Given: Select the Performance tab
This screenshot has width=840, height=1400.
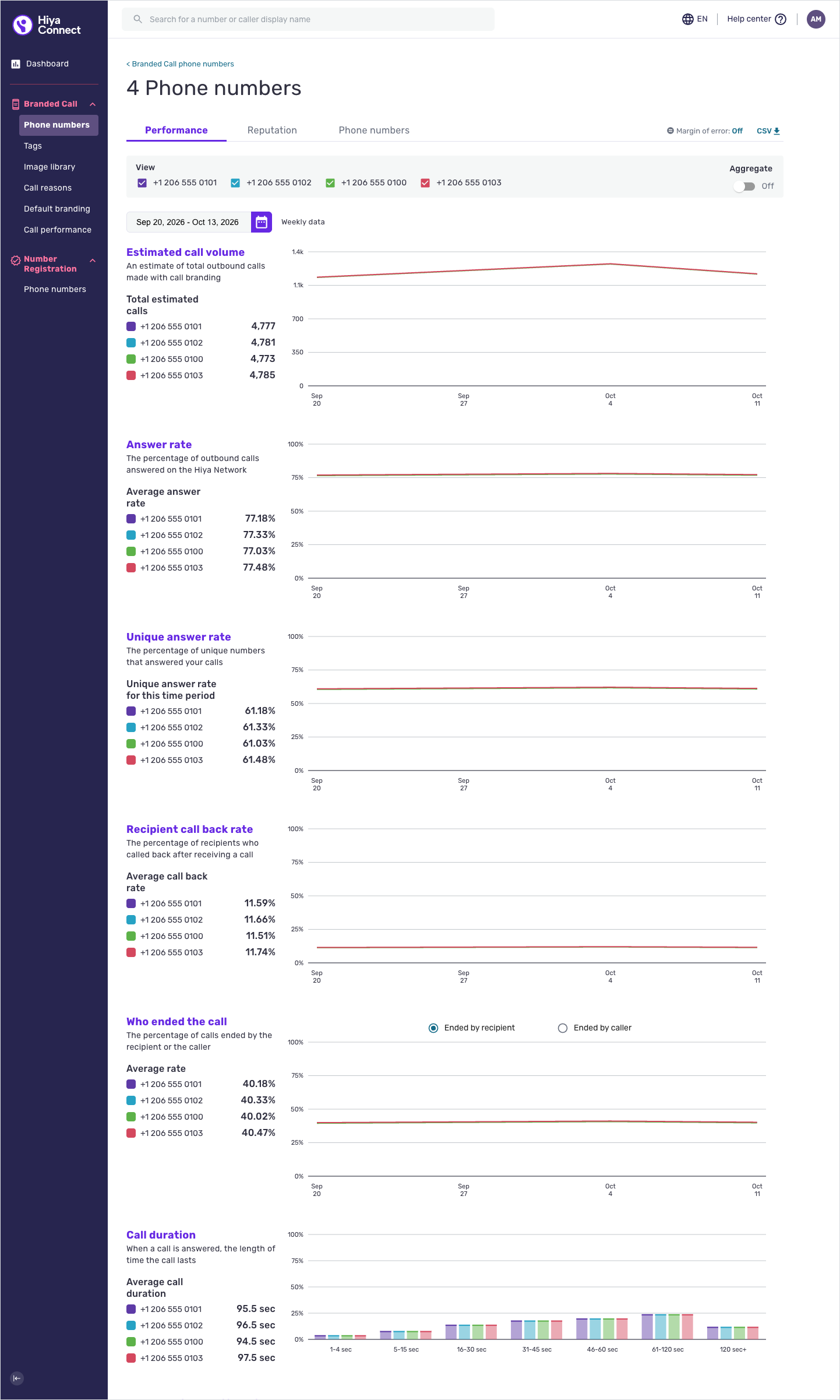Looking at the screenshot, I should coord(177,131).
